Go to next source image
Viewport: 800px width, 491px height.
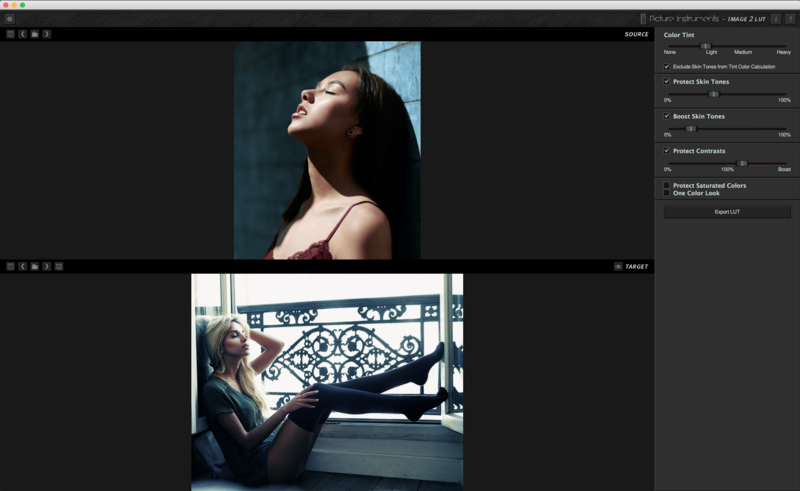tap(46, 34)
